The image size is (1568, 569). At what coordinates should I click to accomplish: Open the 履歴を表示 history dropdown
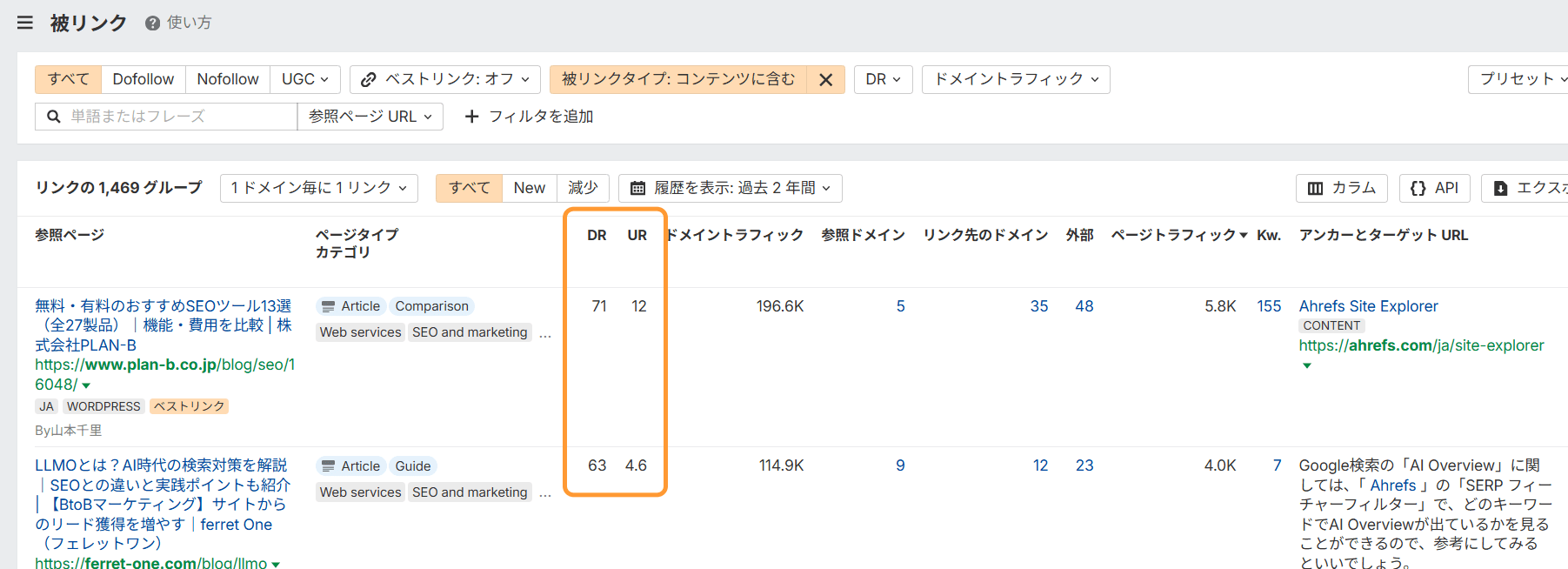tap(731, 188)
